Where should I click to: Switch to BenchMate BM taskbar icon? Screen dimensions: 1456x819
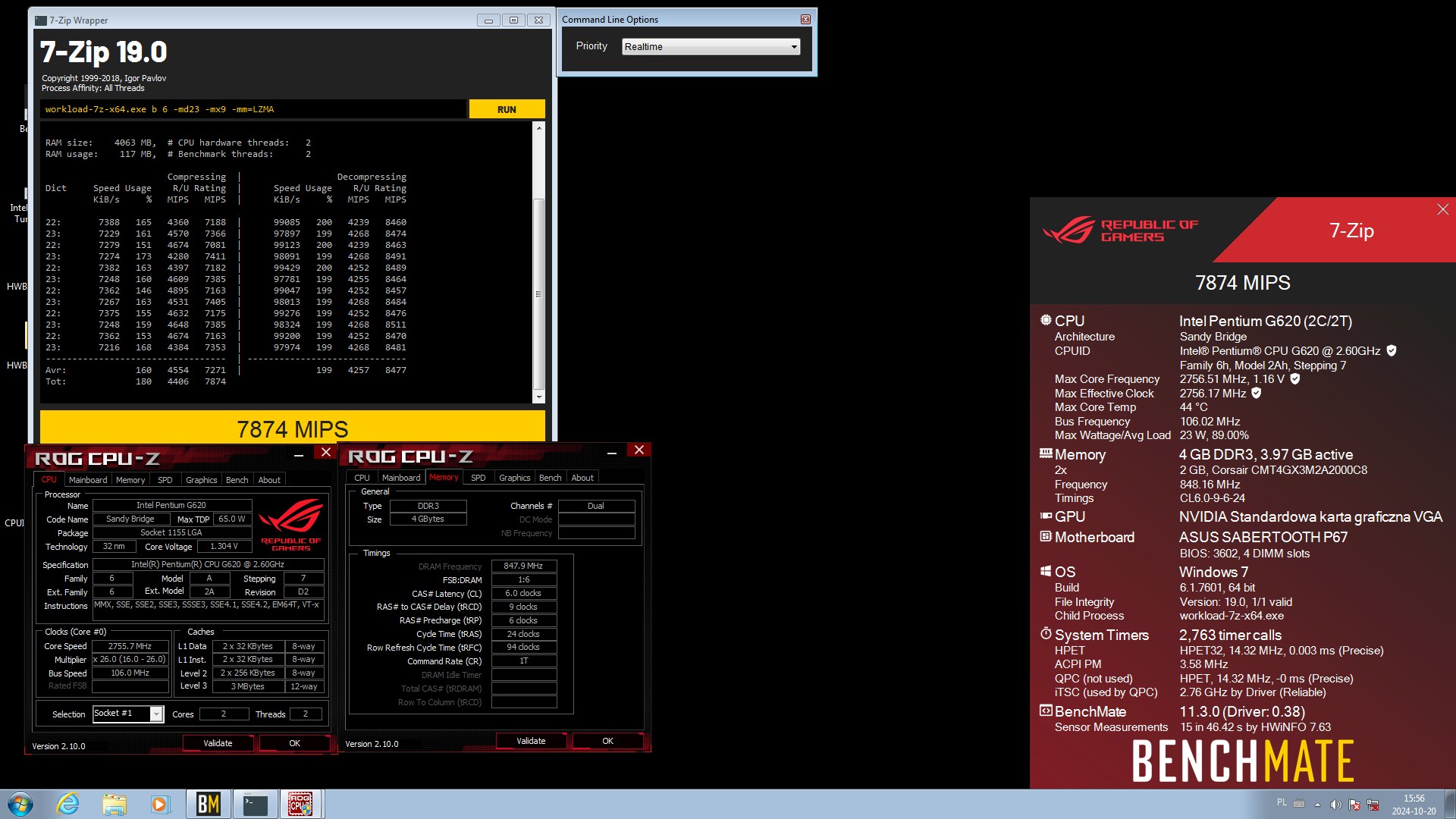[208, 804]
